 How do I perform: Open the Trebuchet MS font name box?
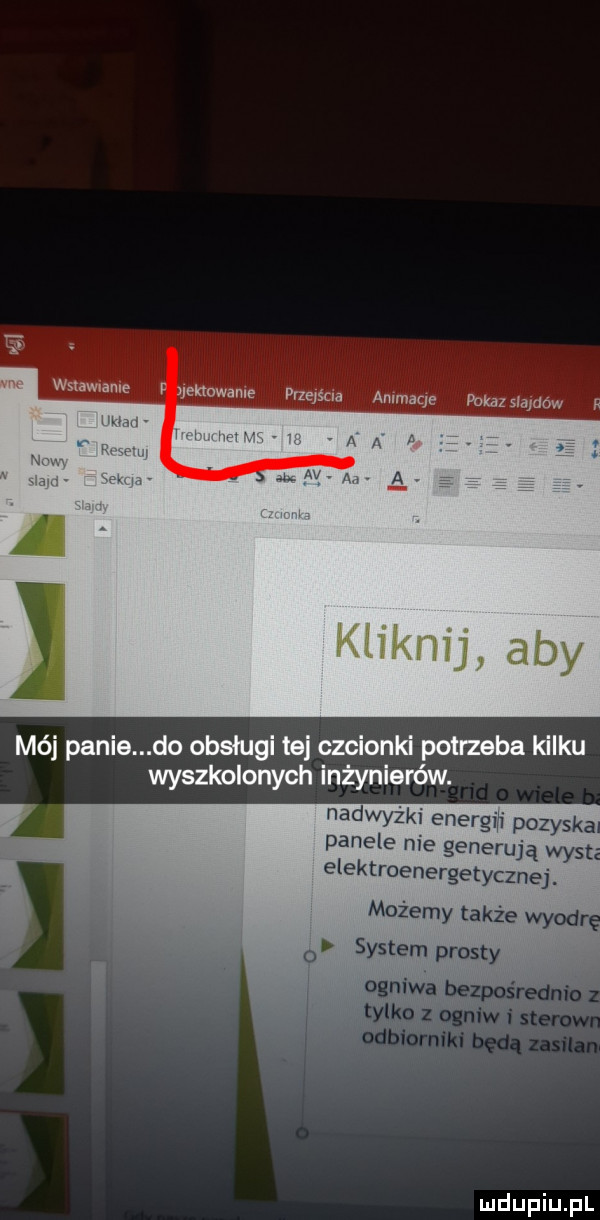(224, 436)
